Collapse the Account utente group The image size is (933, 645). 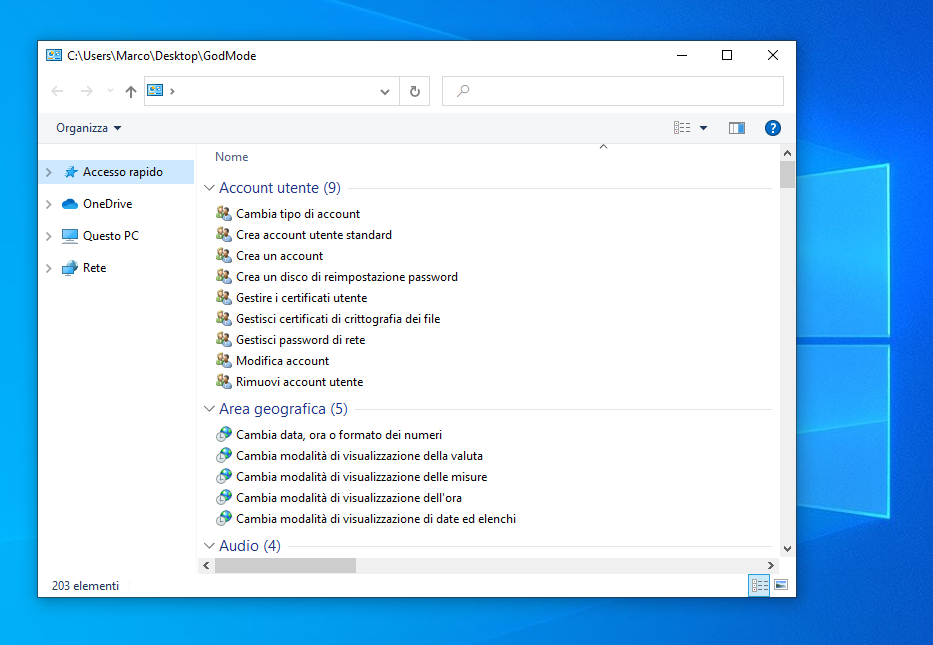[x=209, y=188]
